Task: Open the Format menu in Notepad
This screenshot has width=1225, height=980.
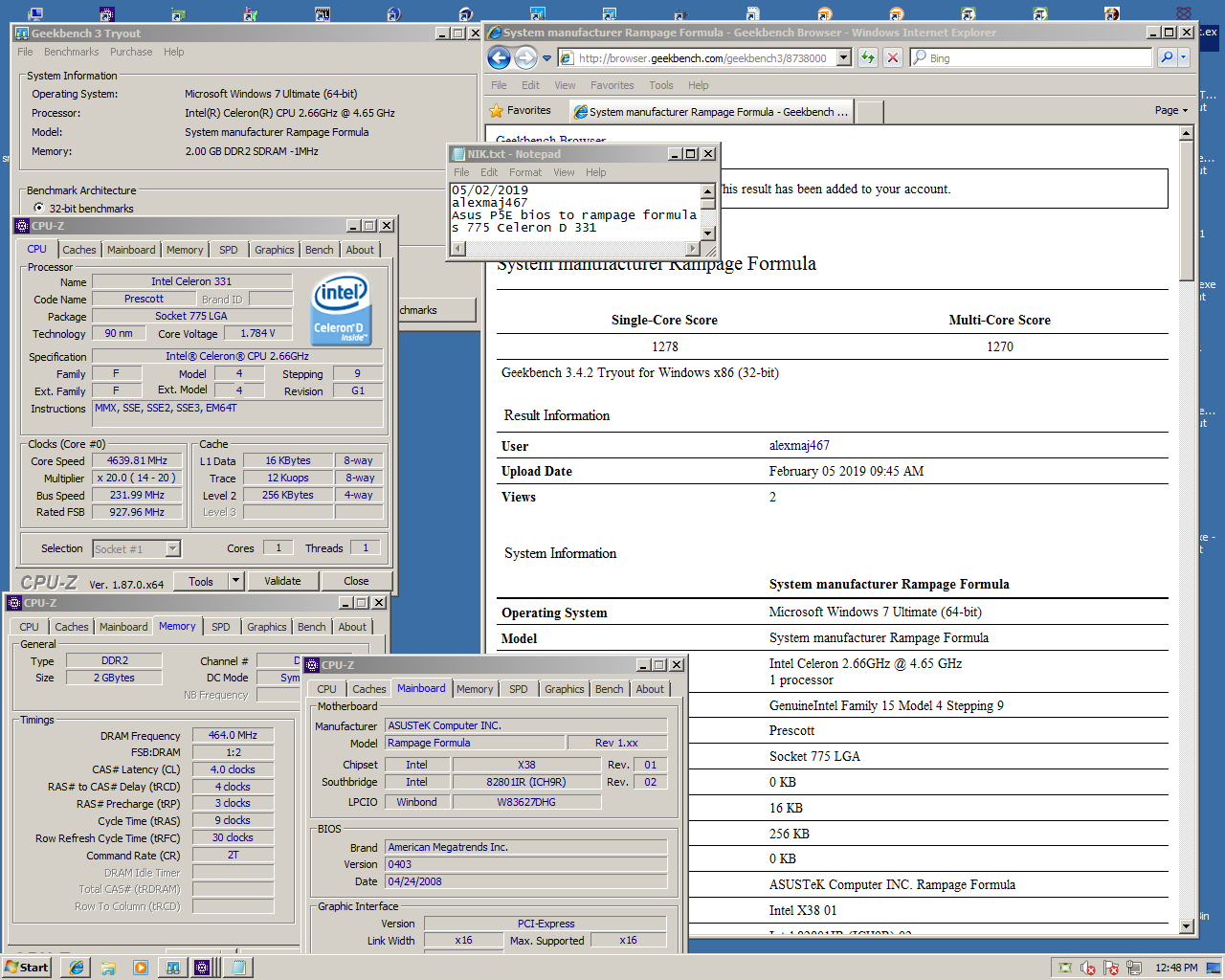Action: pyautogui.click(x=525, y=172)
